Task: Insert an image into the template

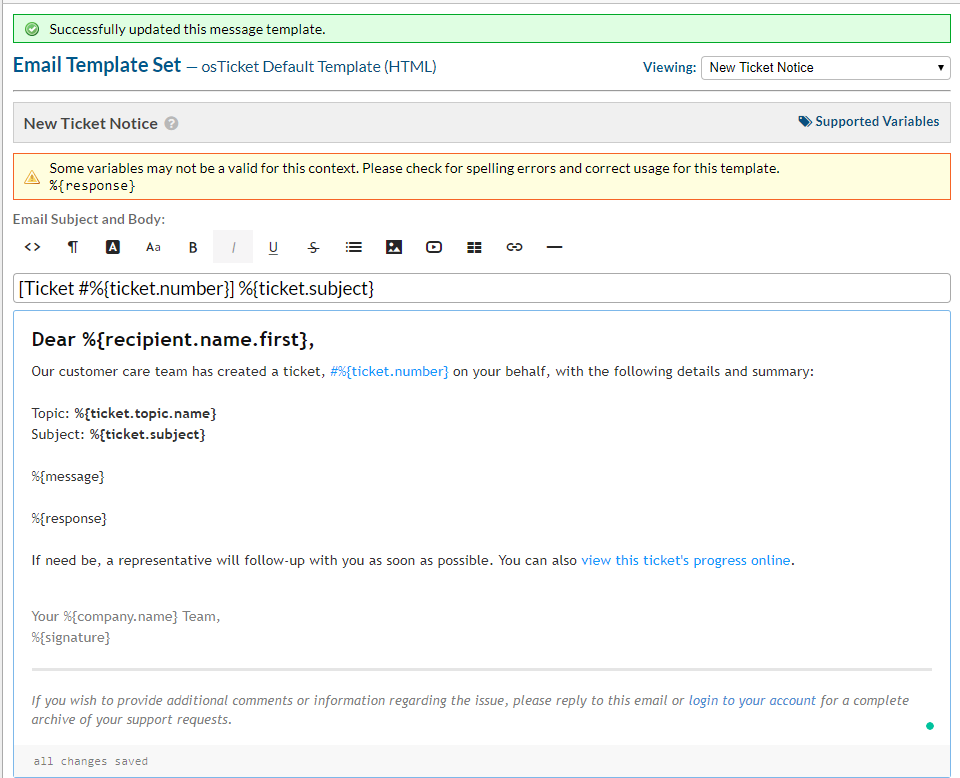Action: point(394,247)
